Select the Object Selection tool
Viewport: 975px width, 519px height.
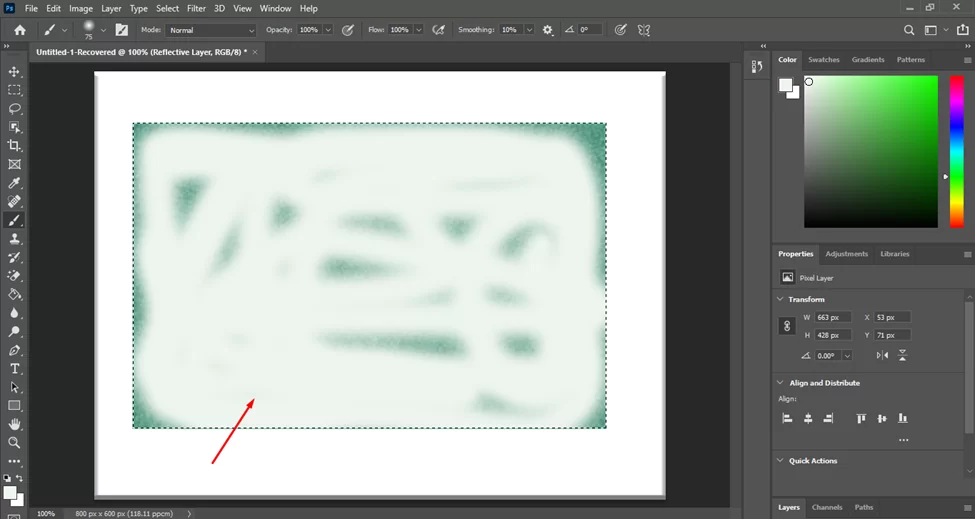point(14,127)
